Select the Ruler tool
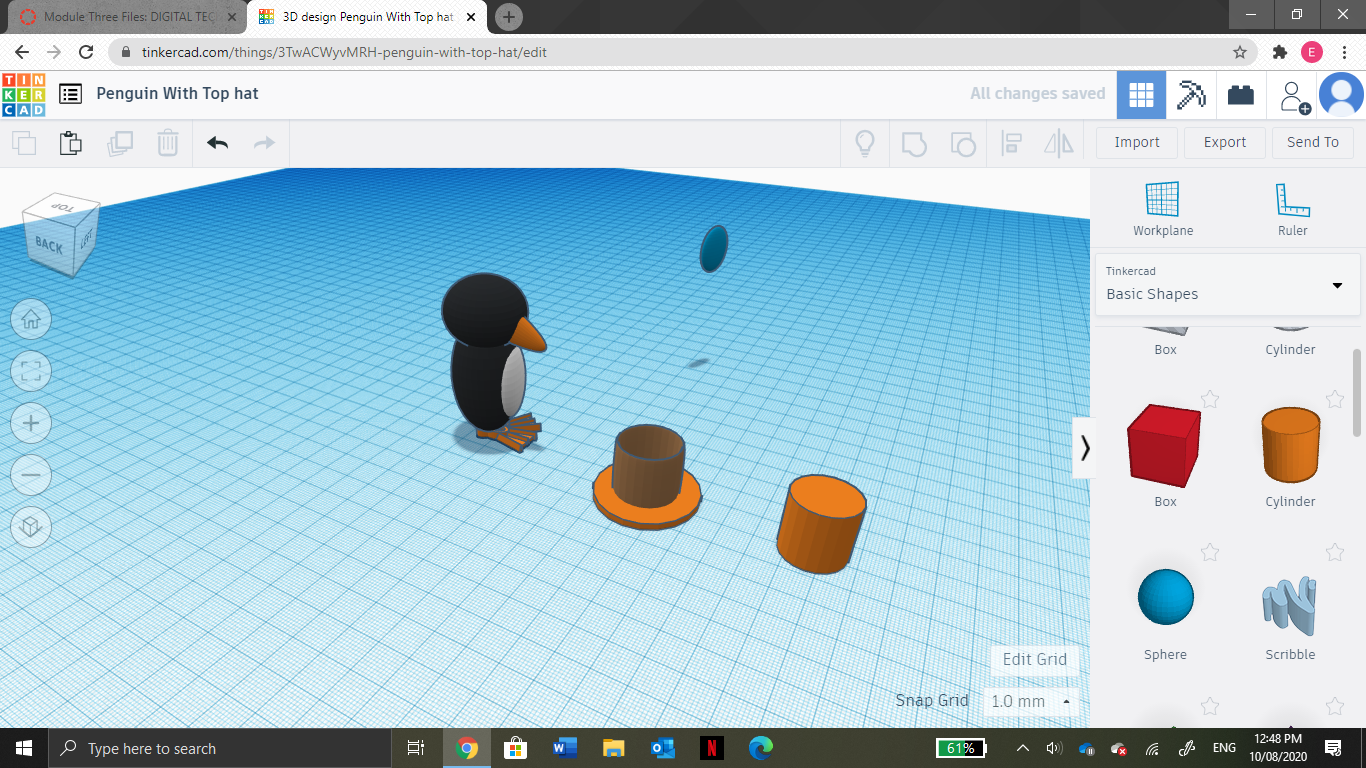The width and height of the screenshot is (1366, 768). (x=1292, y=209)
